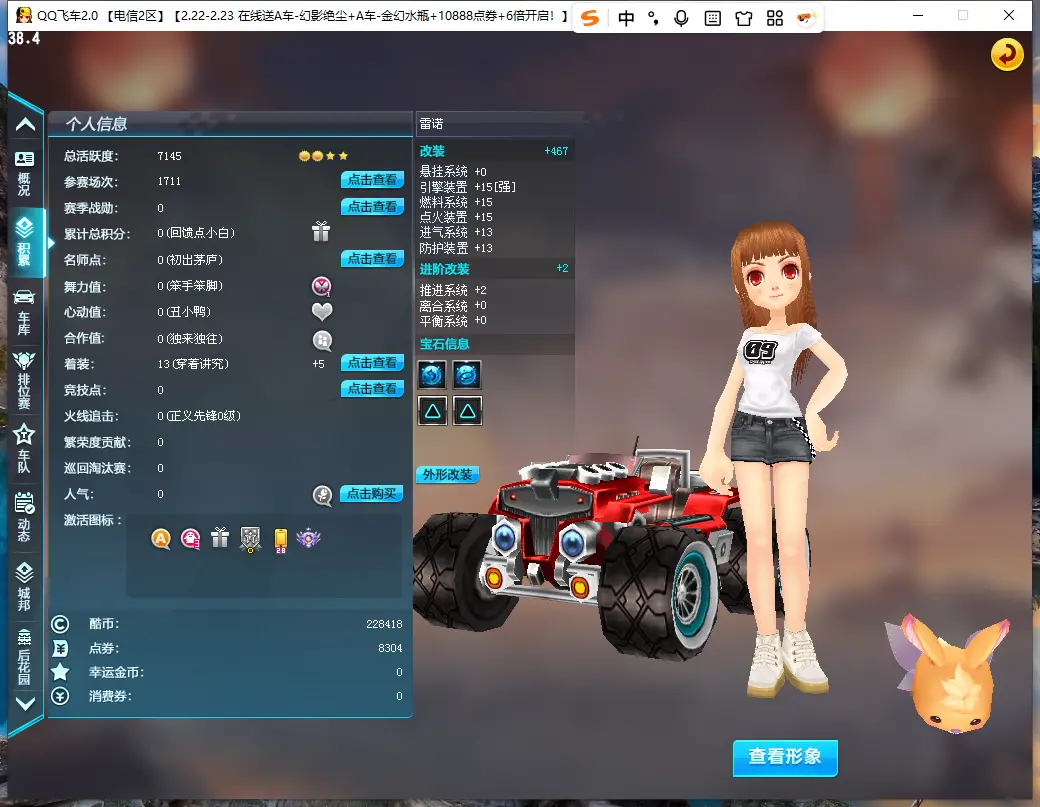Click the popularity icon beside 人气

tap(322, 495)
